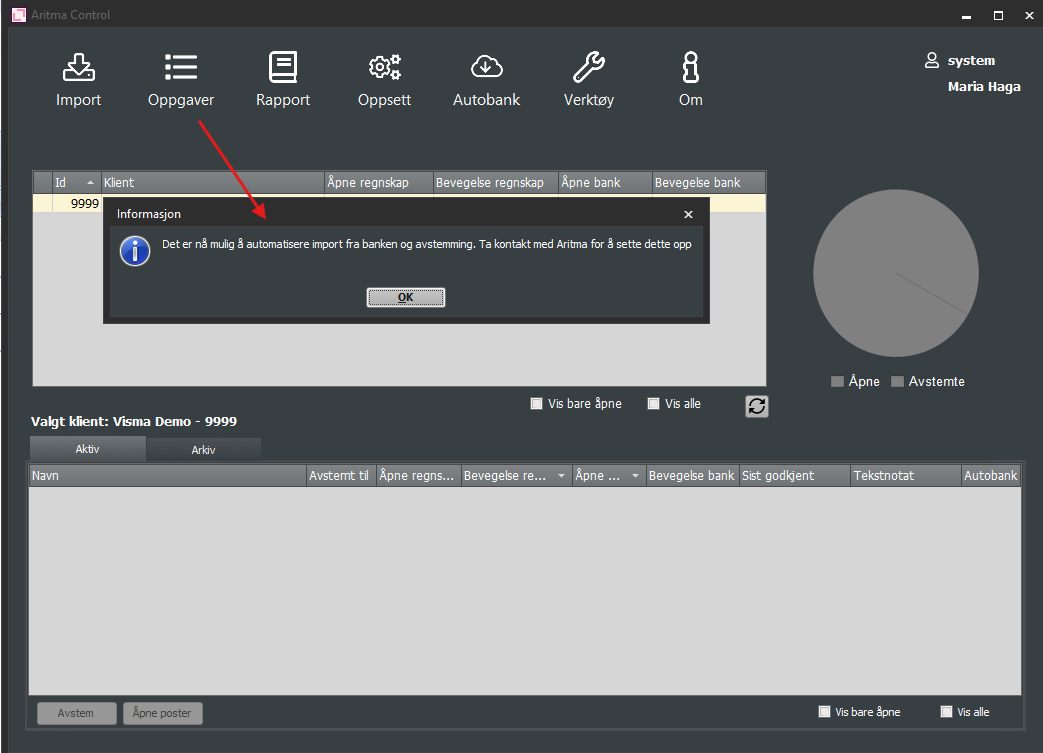Open the Oppgaver task list icon
This screenshot has width=1043, height=753.
point(181,68)
